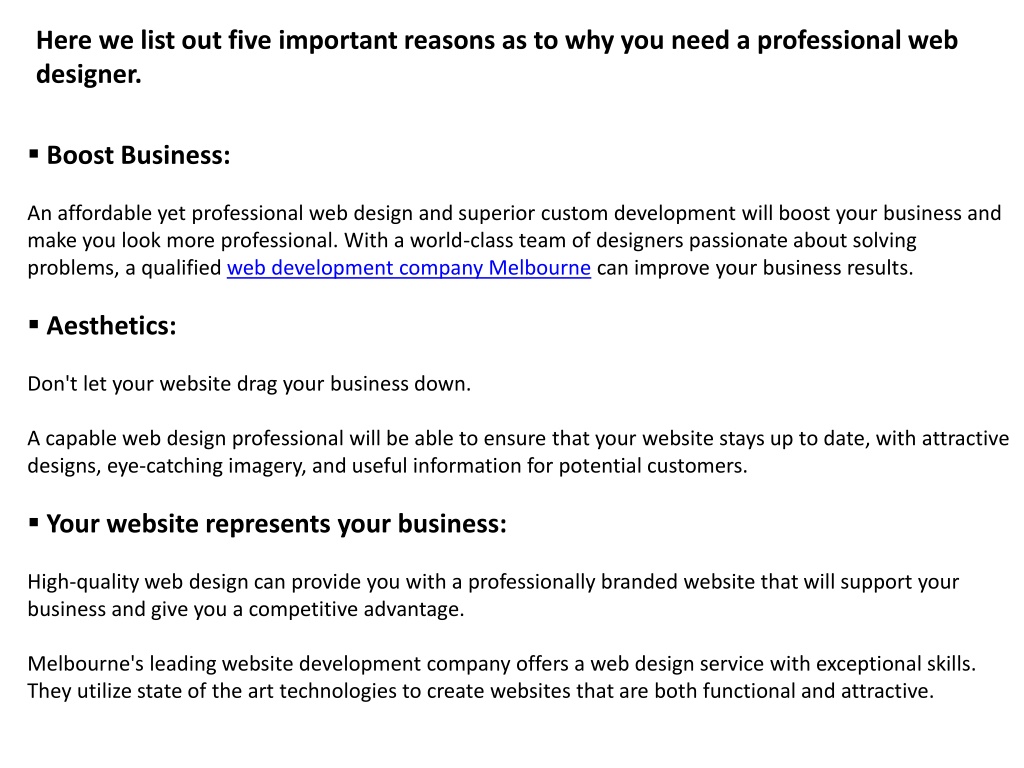This screenshot has width=1024, height=768.
Task: Click the Aesthetics heading
Action: 112,326
